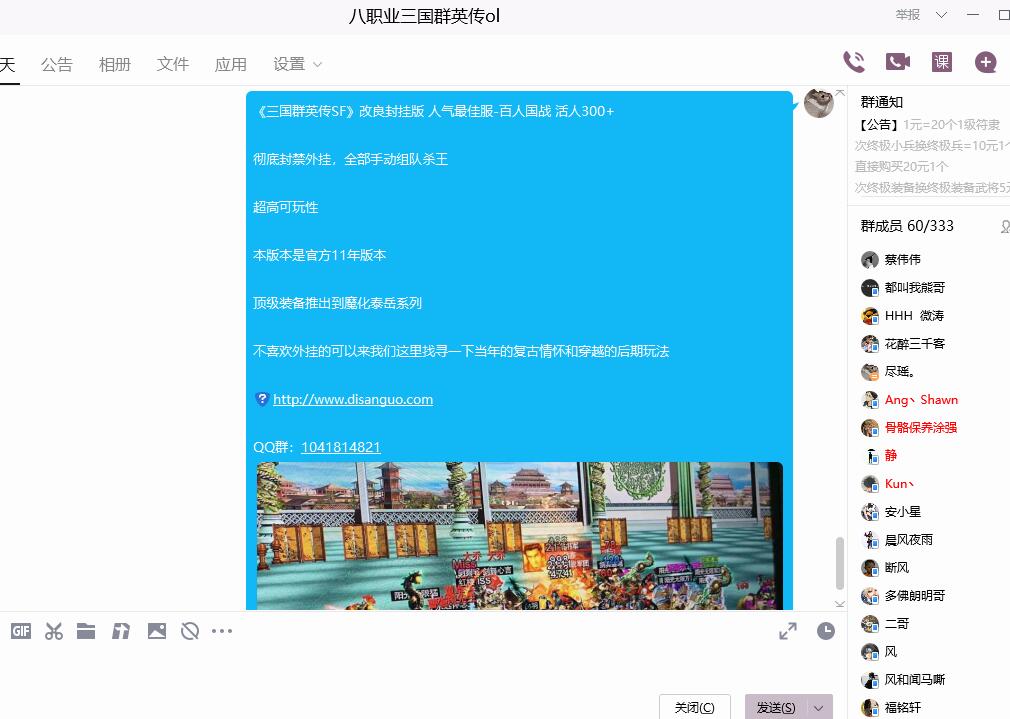Click the game screenshot in the message
This screenshot has width=1010, height=719.
click(519, 535)
